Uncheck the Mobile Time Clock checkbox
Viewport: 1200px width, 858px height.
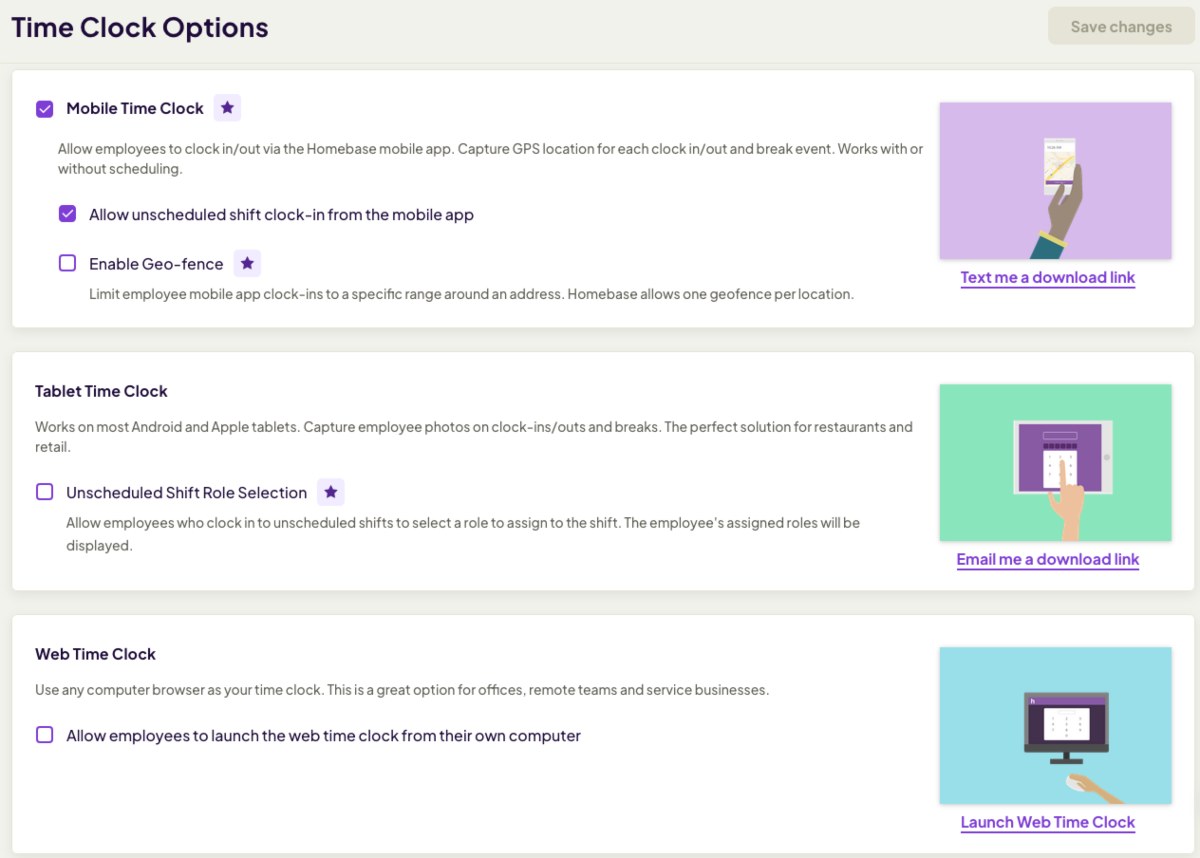coord(45,109)
